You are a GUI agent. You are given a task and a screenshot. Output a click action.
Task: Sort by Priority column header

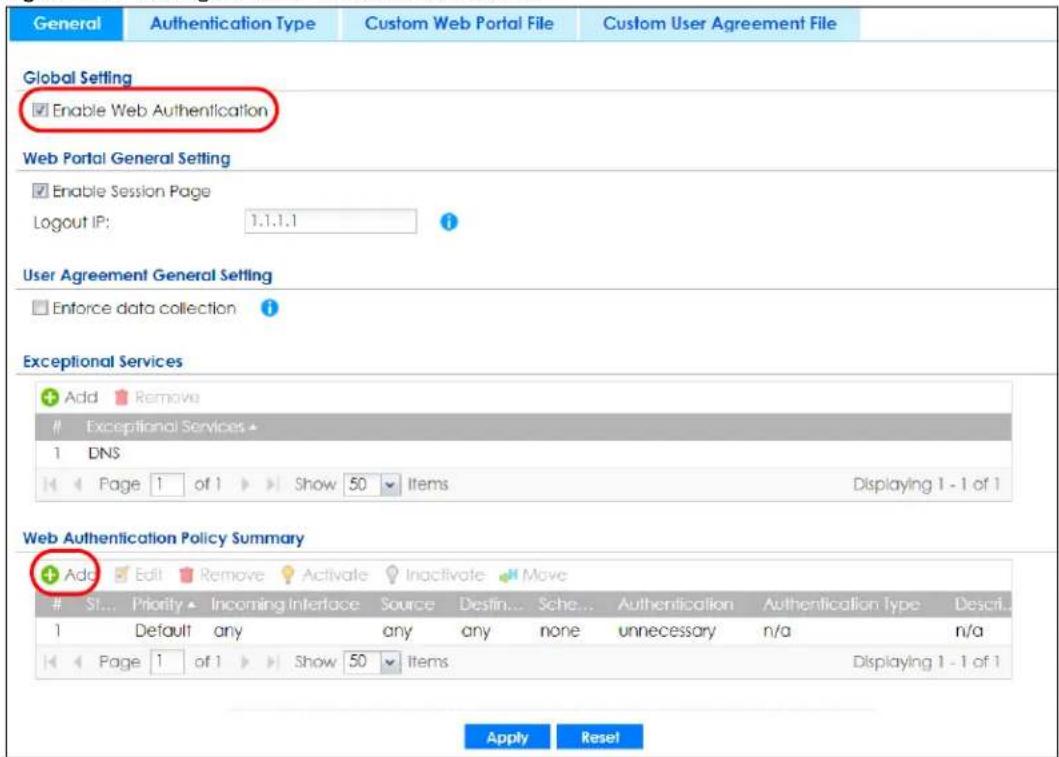tap(164, 604)
